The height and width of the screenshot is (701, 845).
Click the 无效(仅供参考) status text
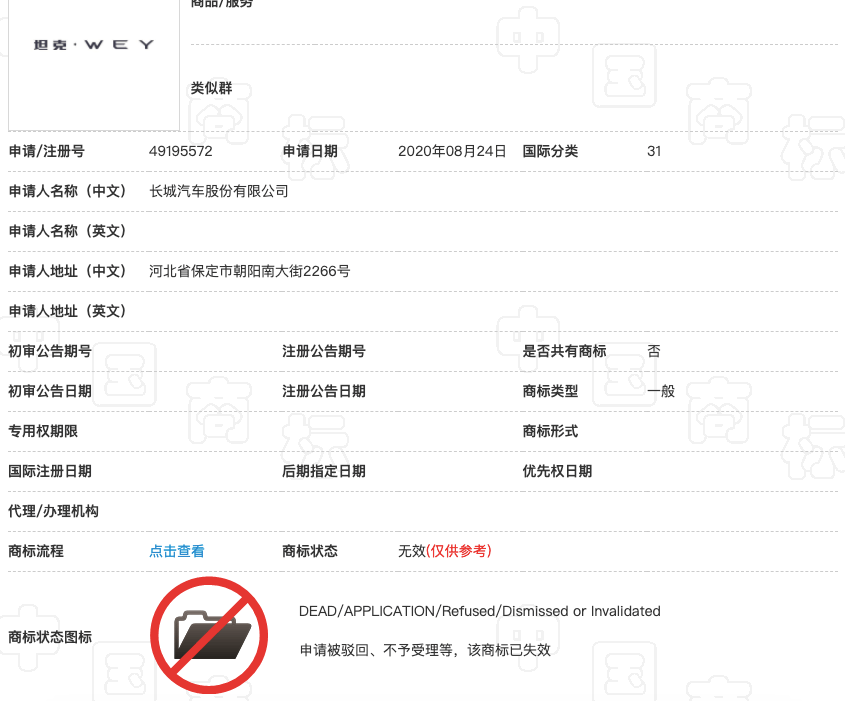444,550
